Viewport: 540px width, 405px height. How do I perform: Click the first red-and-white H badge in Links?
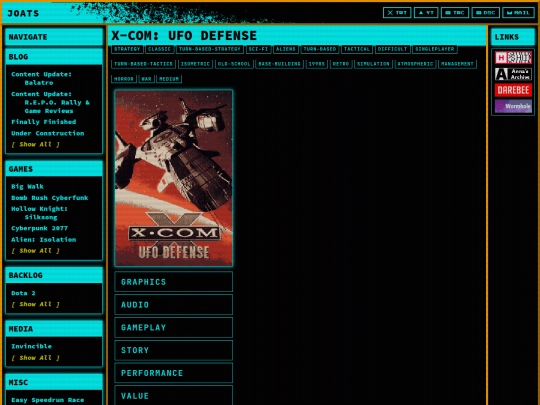tap(513, 58)
